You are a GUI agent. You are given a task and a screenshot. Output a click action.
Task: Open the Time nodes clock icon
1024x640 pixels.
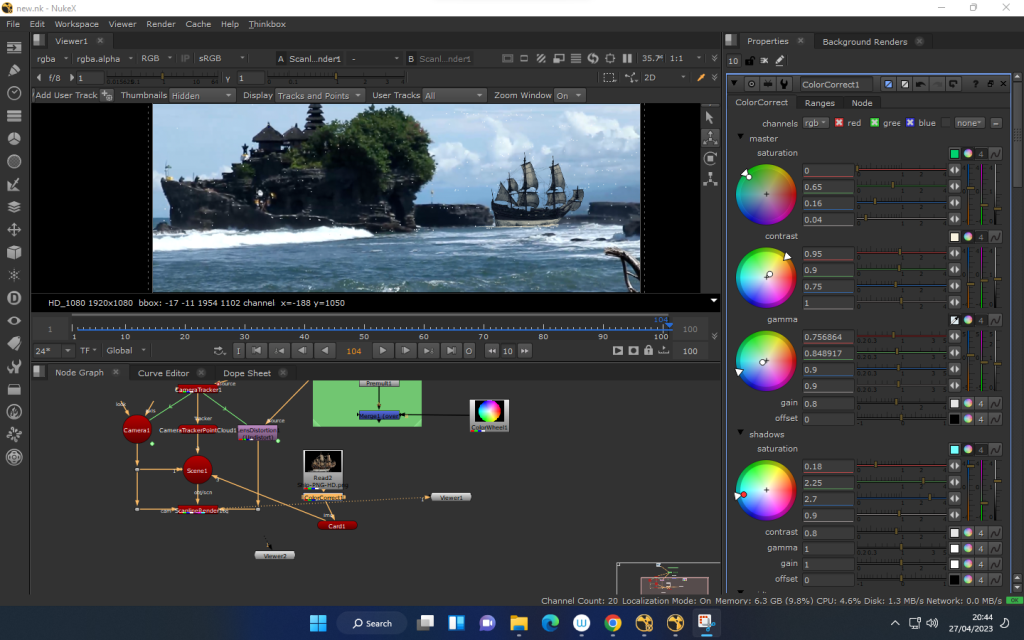[x=14, y=93]
